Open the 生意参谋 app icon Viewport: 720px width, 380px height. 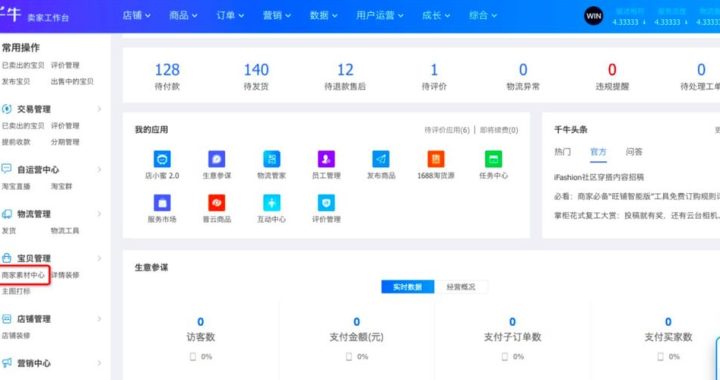217,159
